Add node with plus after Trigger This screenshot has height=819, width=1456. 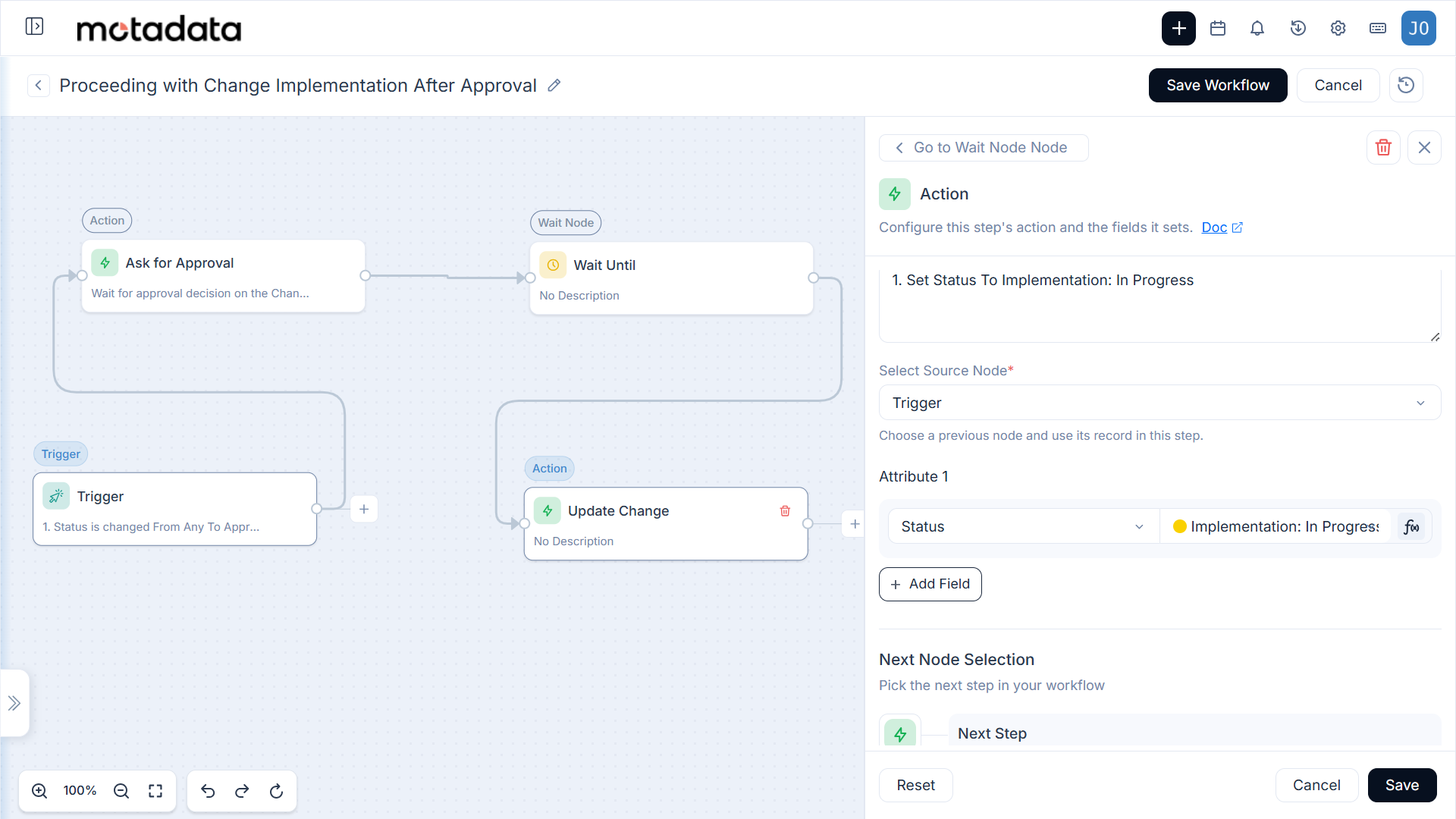[364, 509]
